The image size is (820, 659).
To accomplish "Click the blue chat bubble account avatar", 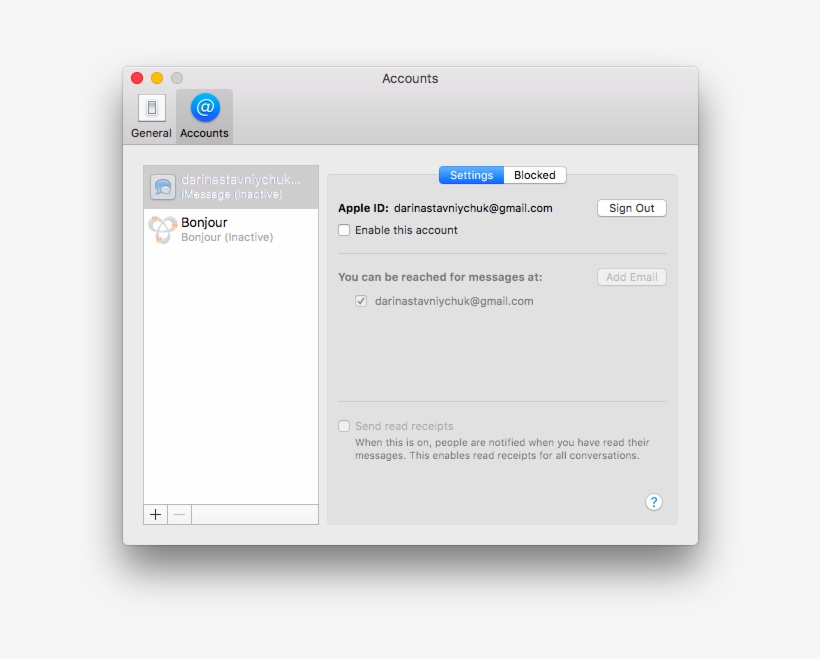I will 163,186.
